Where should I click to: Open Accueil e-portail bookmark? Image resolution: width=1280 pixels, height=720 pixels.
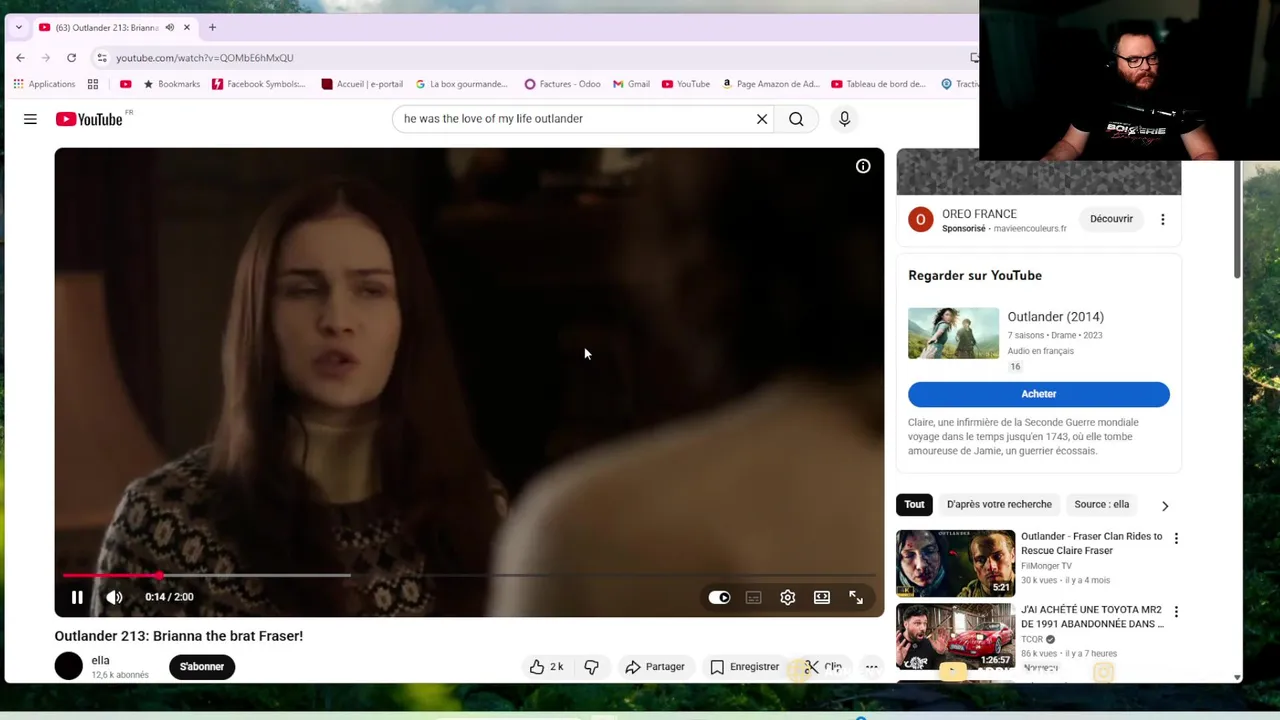[362, 84]
